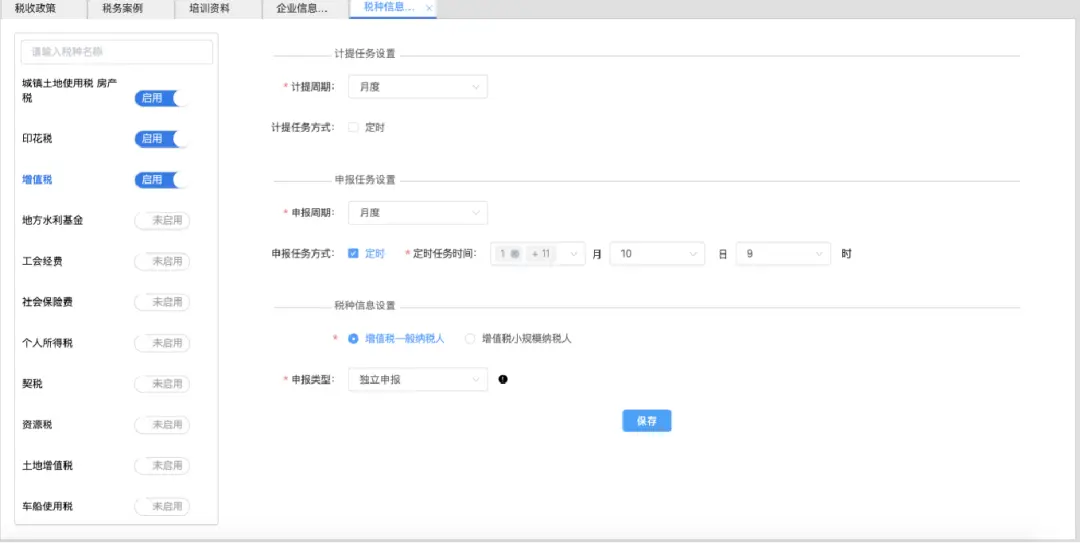Disable the 印花税 switch
Viewport: 1080px width, 543px height.
click(x=161, y=139)
